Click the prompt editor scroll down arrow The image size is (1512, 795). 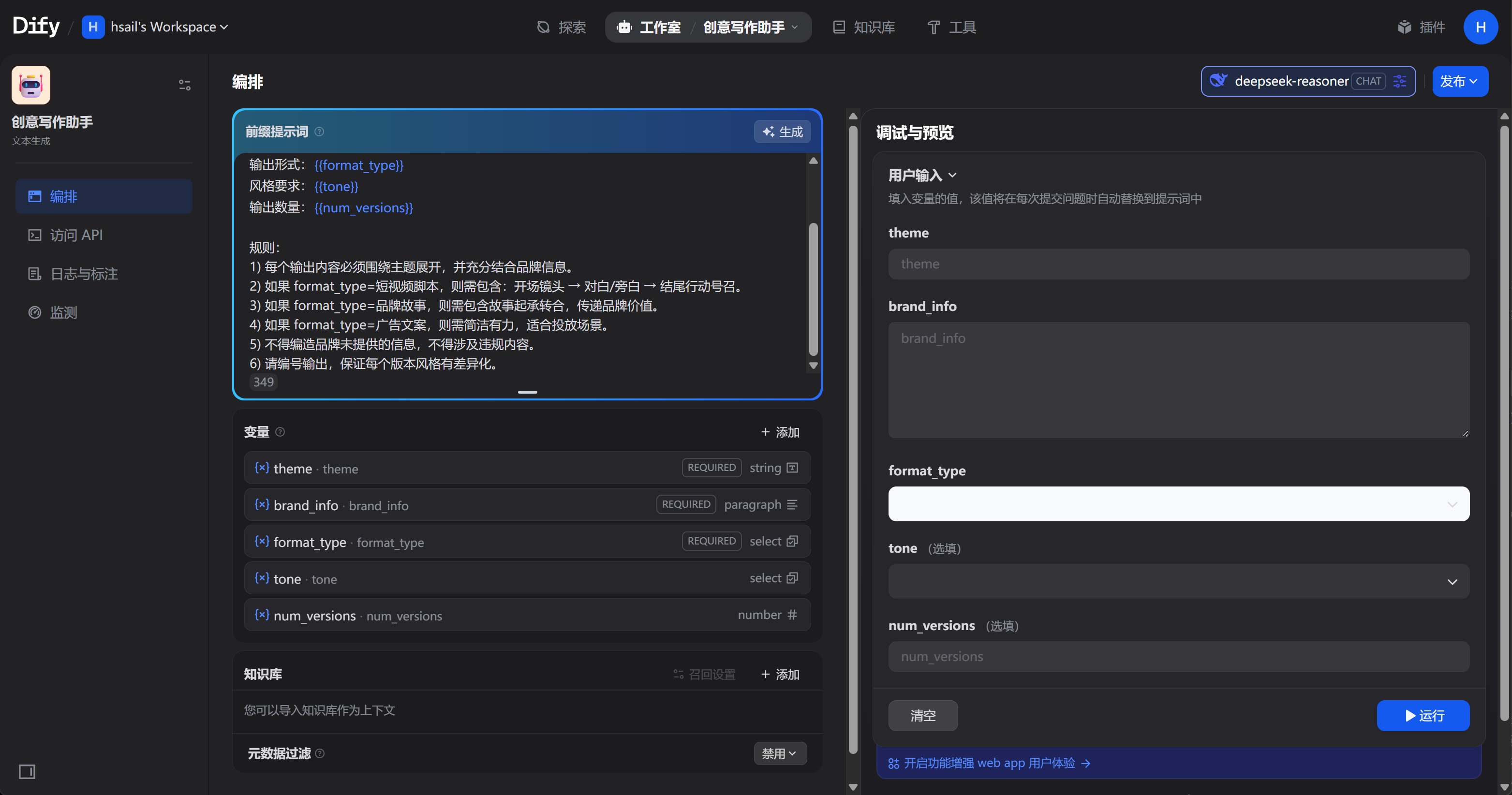814,365
